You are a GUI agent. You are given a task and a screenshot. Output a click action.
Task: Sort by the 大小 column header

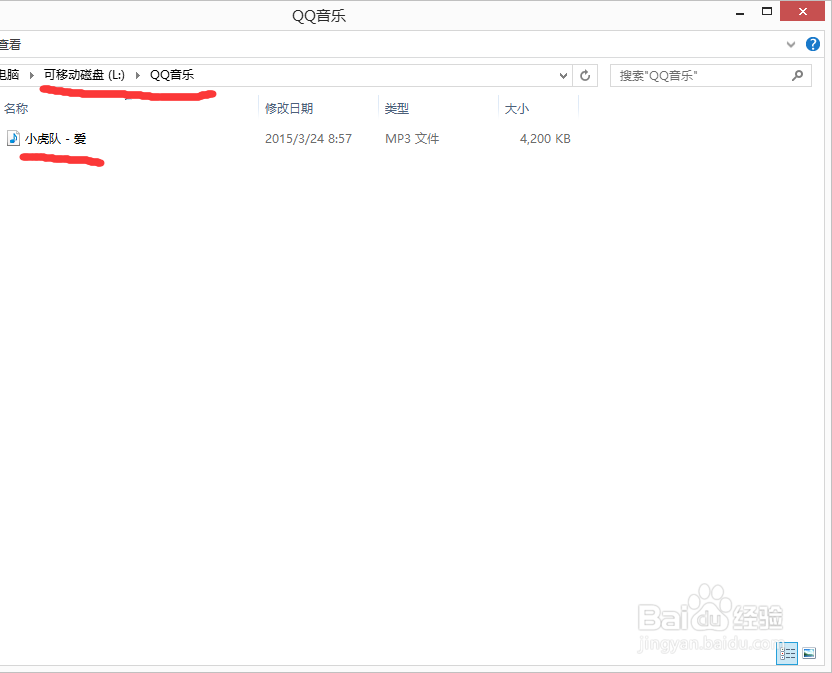click(x=516, y=108)
